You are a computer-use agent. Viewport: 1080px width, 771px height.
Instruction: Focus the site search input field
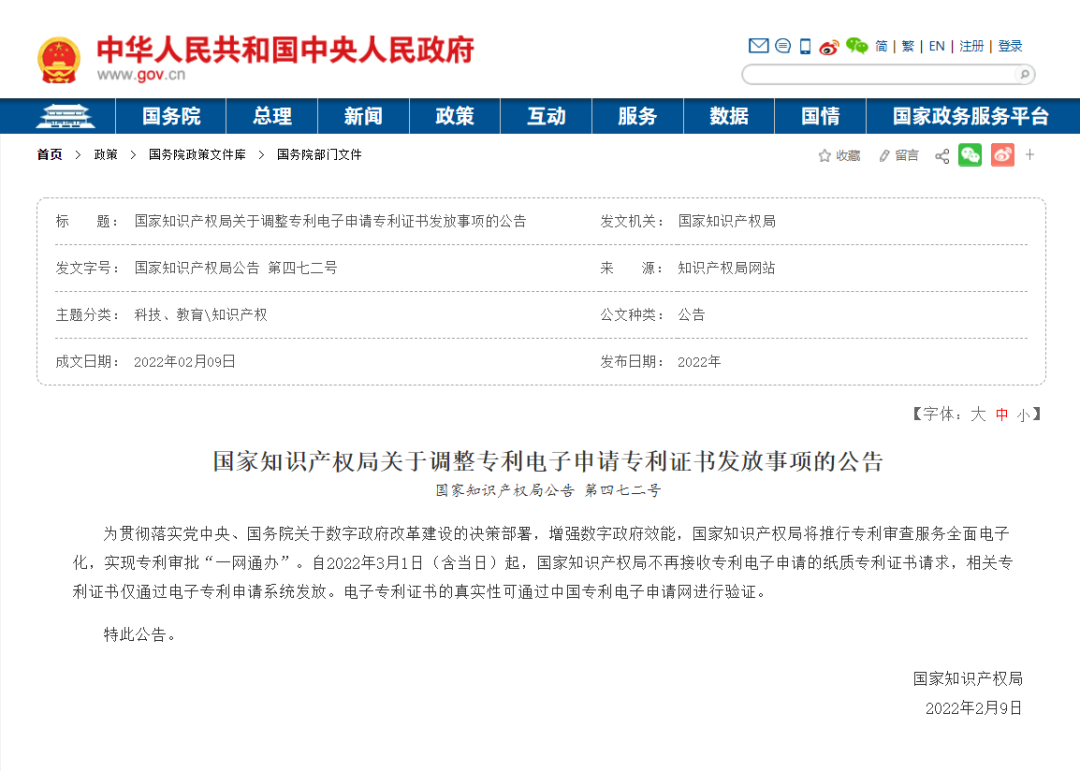[881, 74]
